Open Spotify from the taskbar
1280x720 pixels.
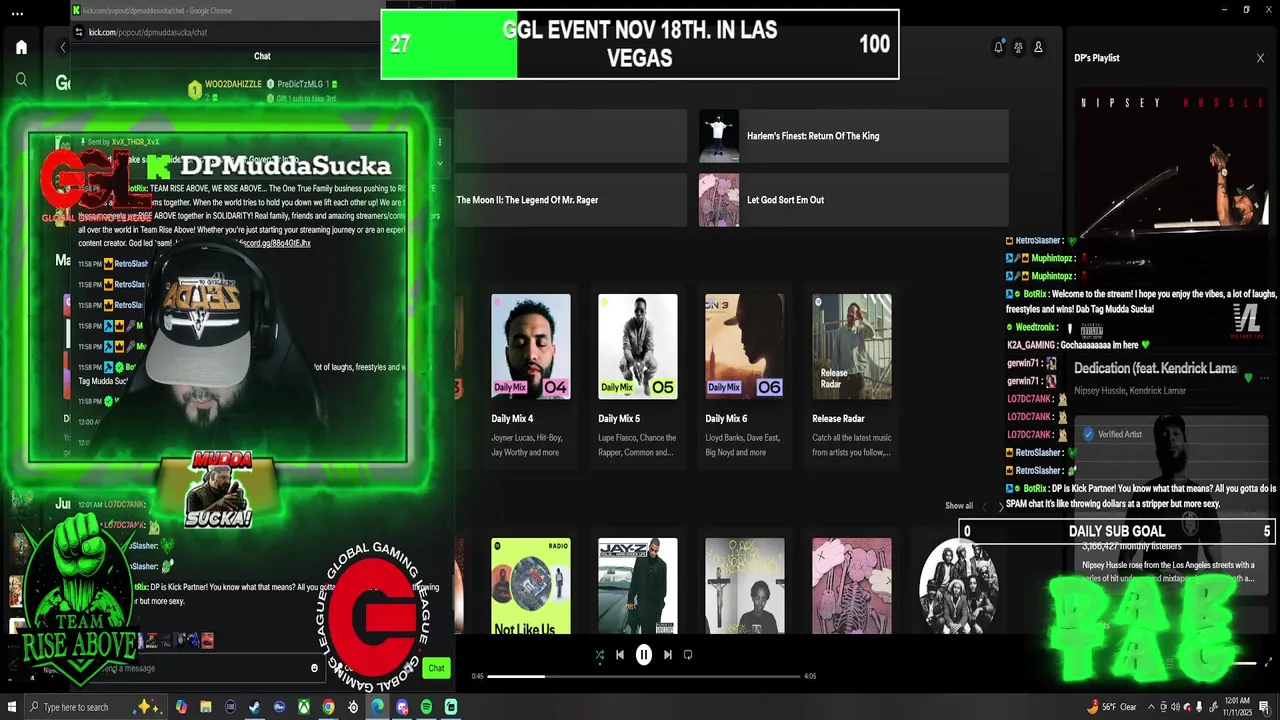tap(426, 707)
